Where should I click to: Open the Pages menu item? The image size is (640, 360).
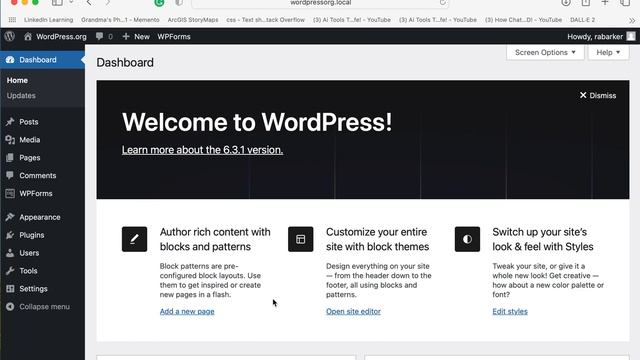coord(29,158)
